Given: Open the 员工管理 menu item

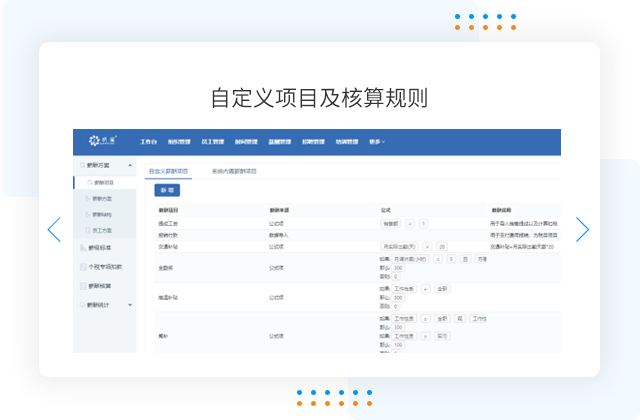Looking at the screenshot, I should tap(213, 142).
